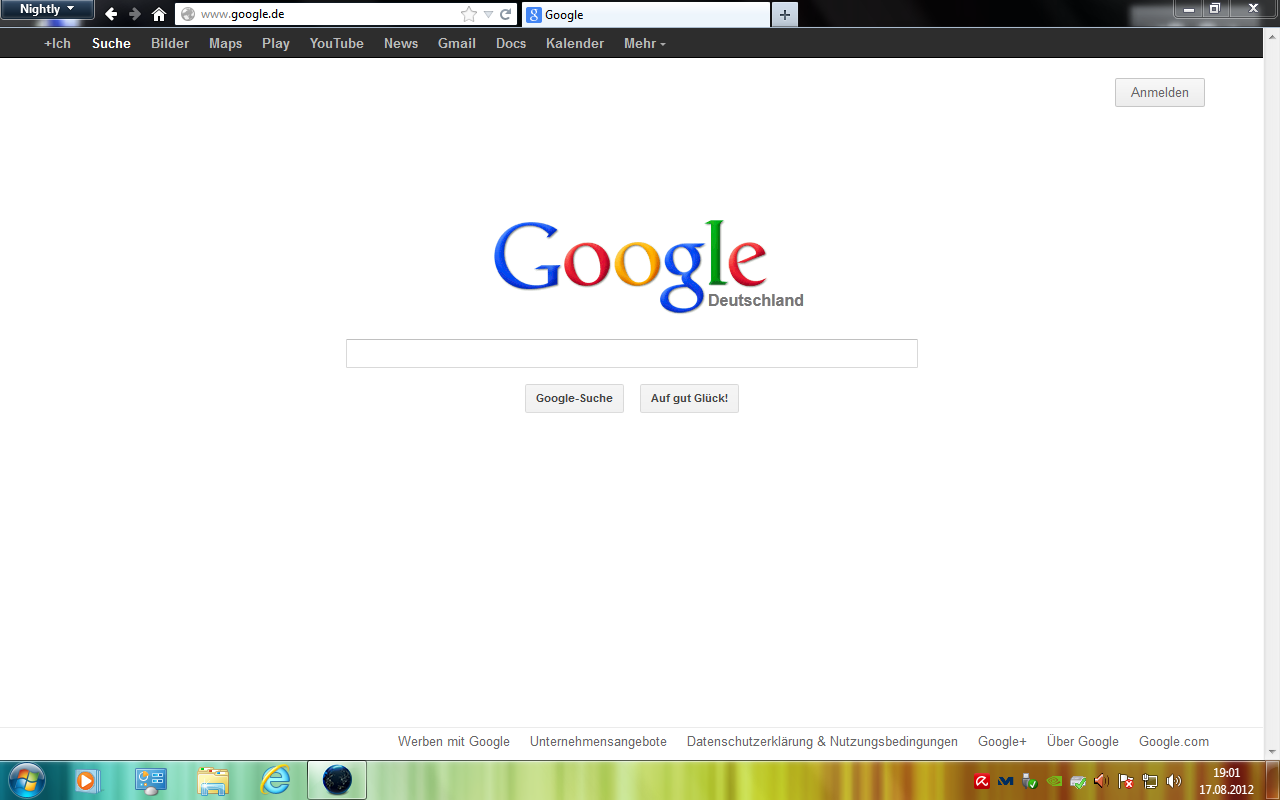
Task: Select the Nightly globe taskbar icon
Action: (337, 780)
